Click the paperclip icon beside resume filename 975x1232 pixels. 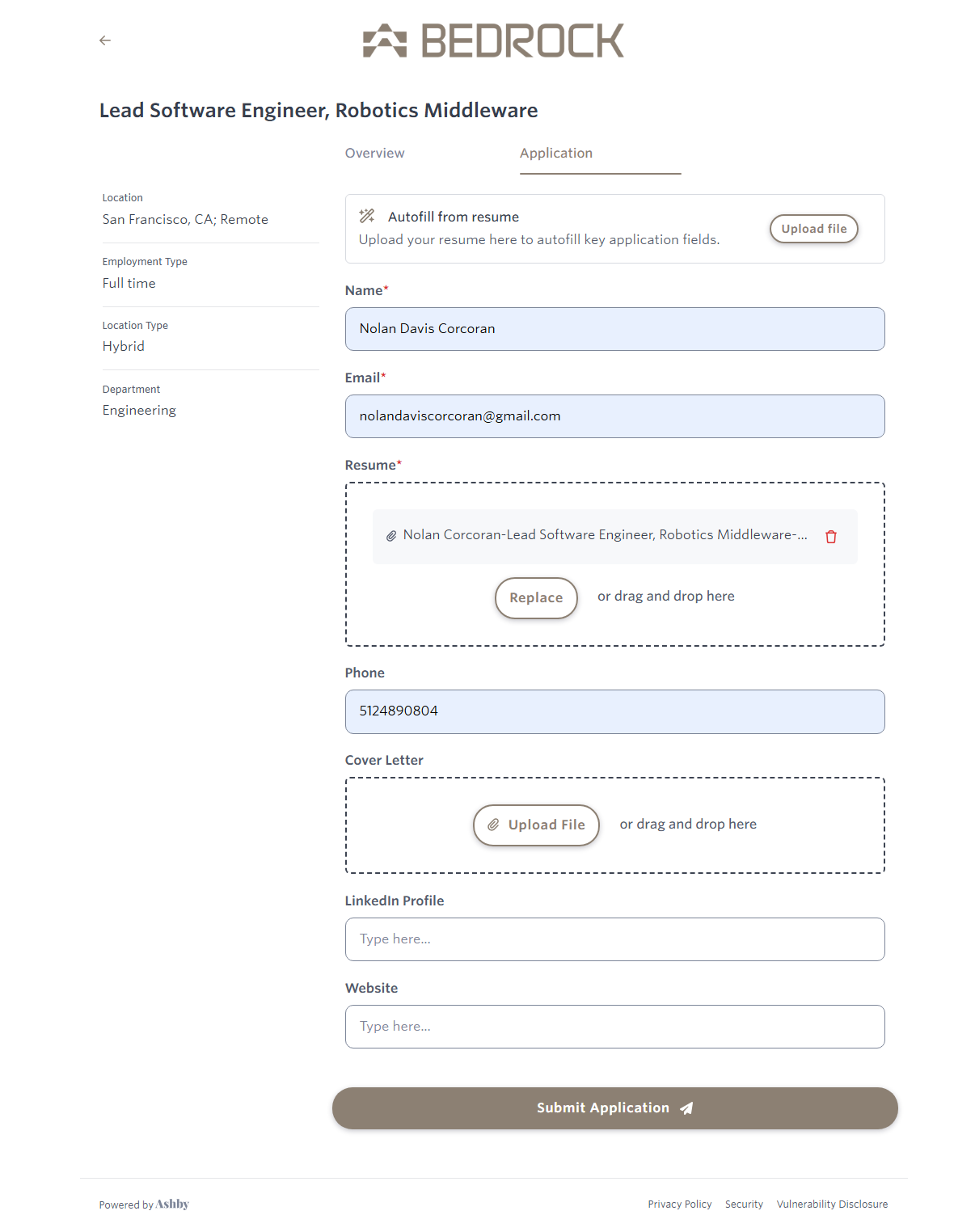point(391,536)
